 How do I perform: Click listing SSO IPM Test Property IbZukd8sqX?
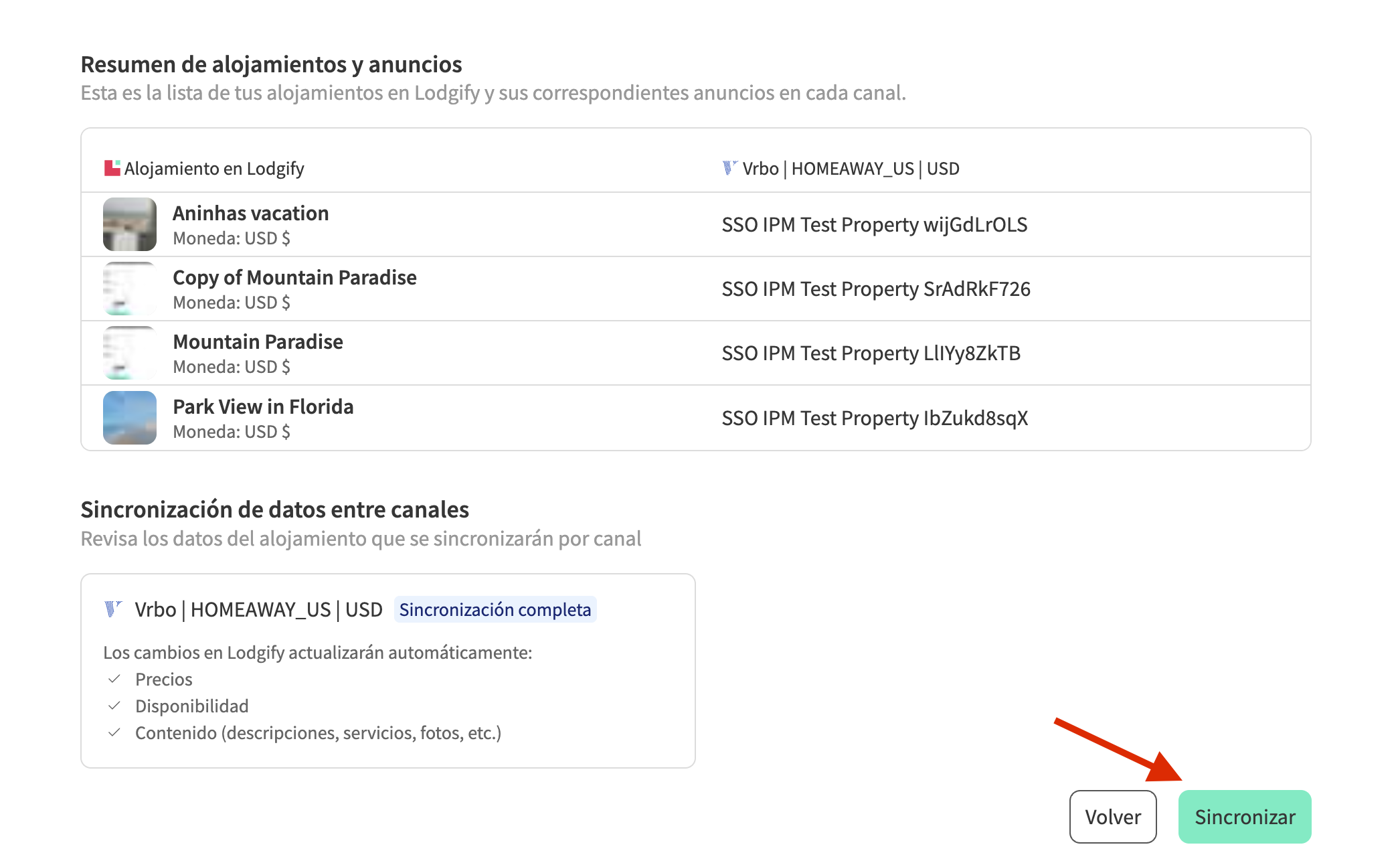874,418
